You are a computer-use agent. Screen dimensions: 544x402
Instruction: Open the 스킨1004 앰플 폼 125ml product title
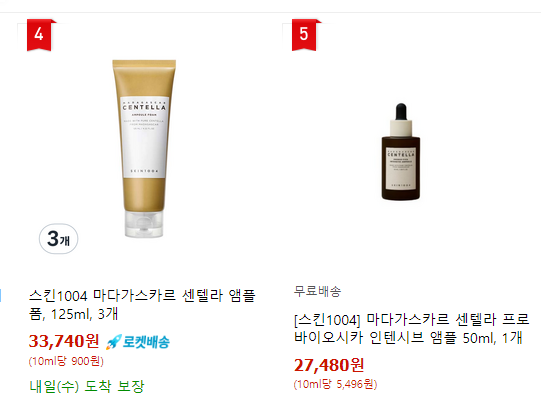click(x=142, y=305)
